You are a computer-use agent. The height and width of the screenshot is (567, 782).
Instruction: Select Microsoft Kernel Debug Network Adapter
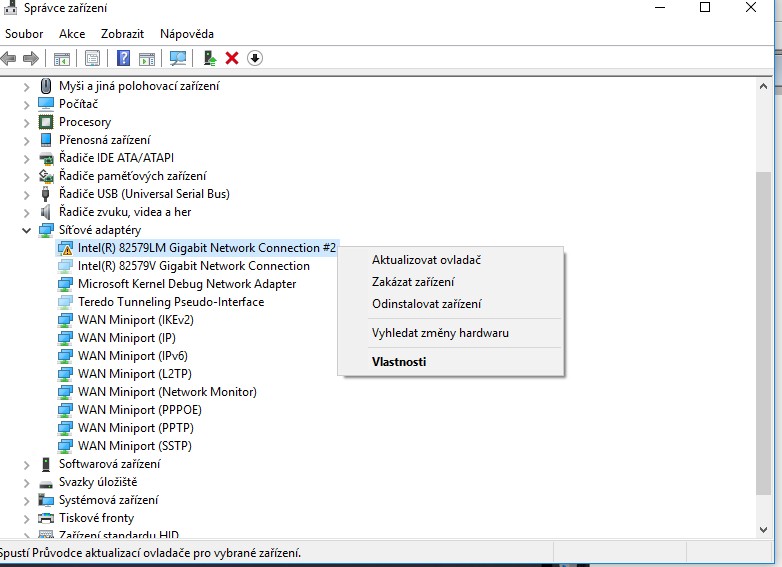point(187,284)
